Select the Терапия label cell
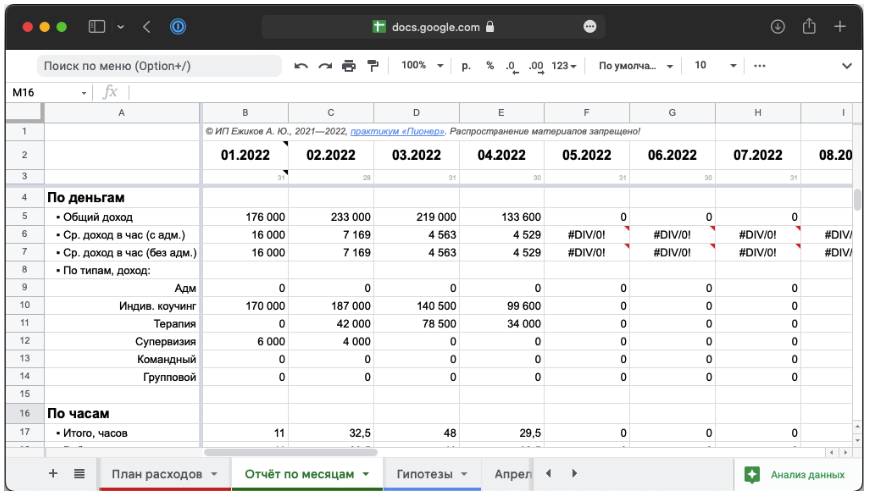Image resolution: width=869 pixels, height=498 pixels. coord(122,324)
